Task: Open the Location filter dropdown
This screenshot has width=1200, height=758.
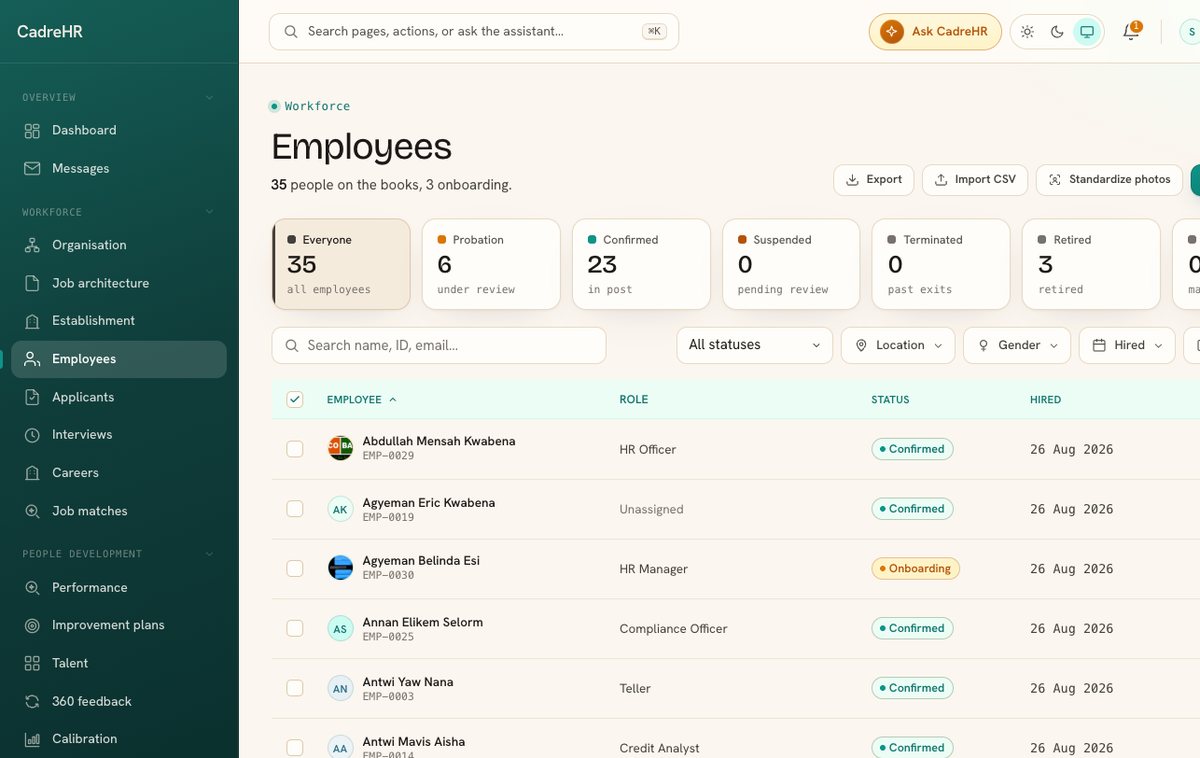Action: click(x=898, y=345)
